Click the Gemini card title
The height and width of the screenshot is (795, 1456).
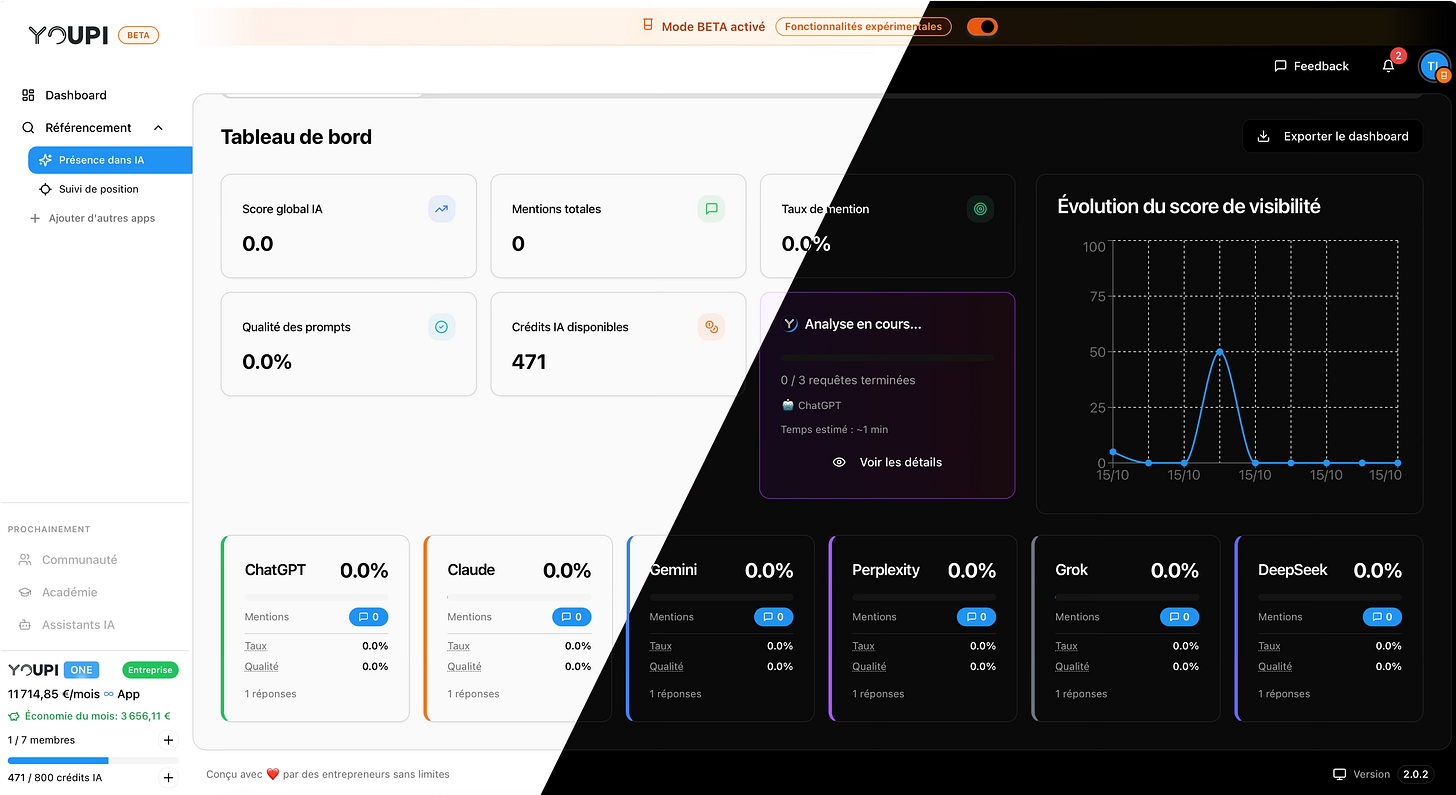tap(673, 570)
